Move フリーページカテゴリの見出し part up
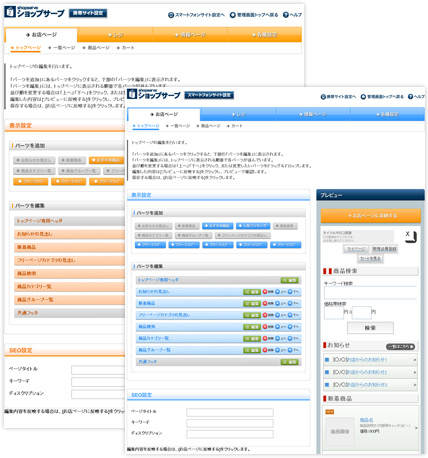This screenshot has width=428, height=458. pyautogui.click(x=281, y=315)
